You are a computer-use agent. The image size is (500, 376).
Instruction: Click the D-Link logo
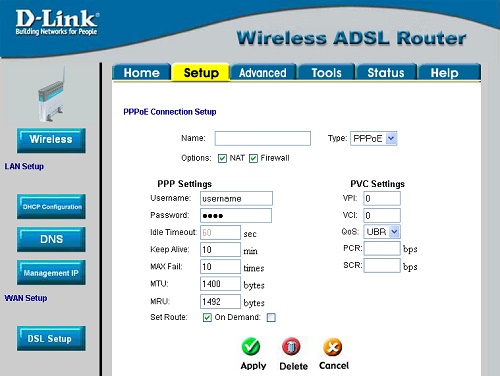[x=57, y=22]
